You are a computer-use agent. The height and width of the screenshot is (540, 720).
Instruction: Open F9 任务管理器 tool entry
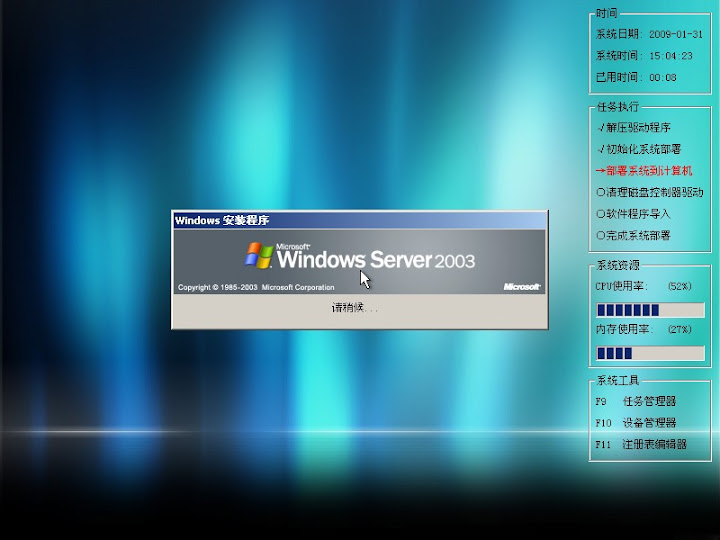pyautogui.click(x=636, y=401)
